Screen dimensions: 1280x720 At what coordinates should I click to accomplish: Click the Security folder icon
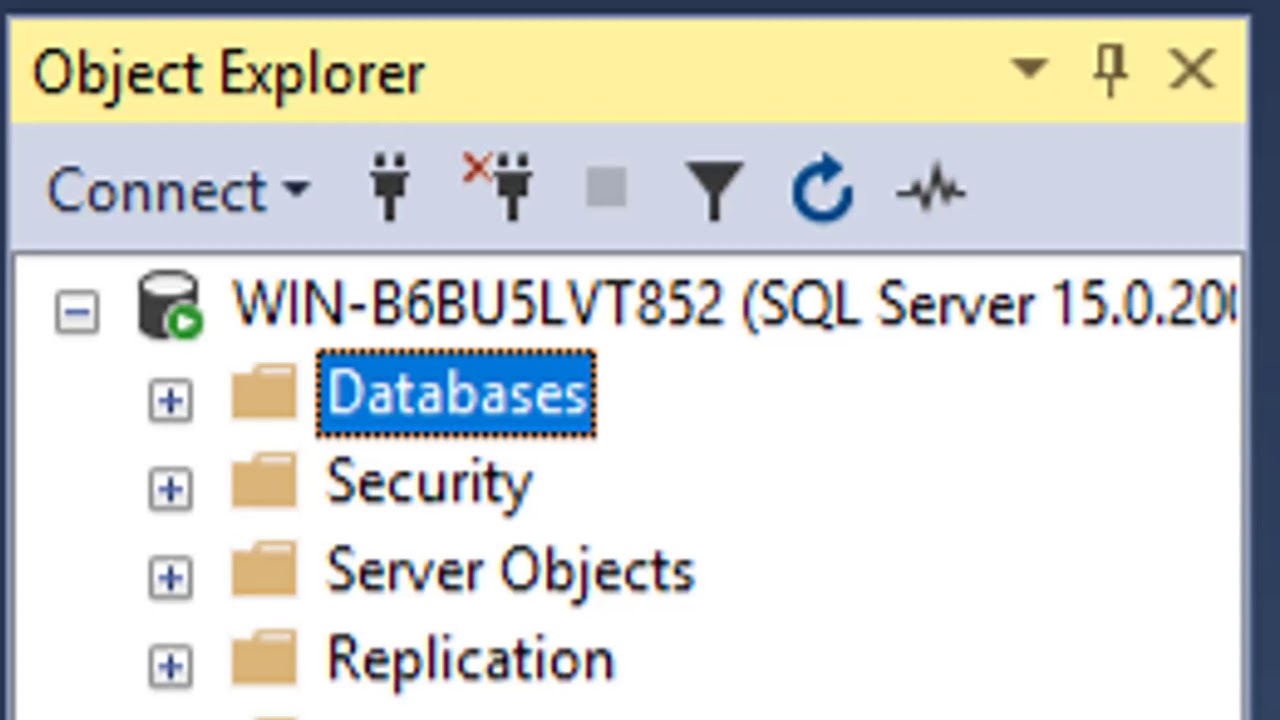click(x=264, y=480)
